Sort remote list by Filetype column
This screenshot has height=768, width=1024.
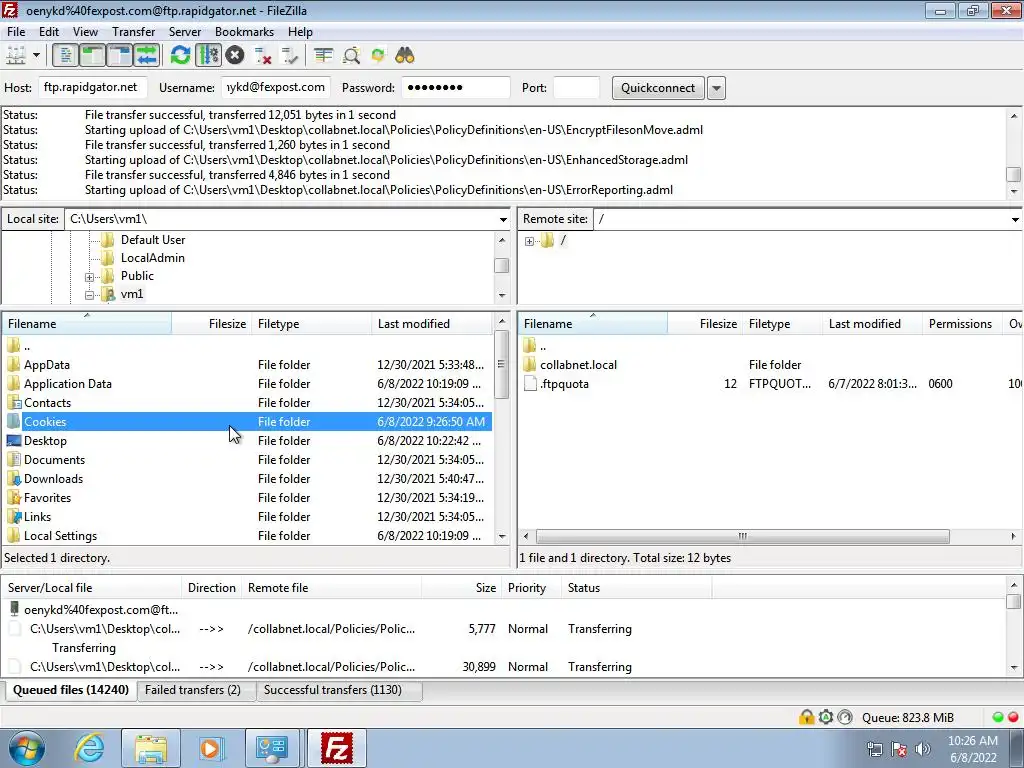point(782,324)
